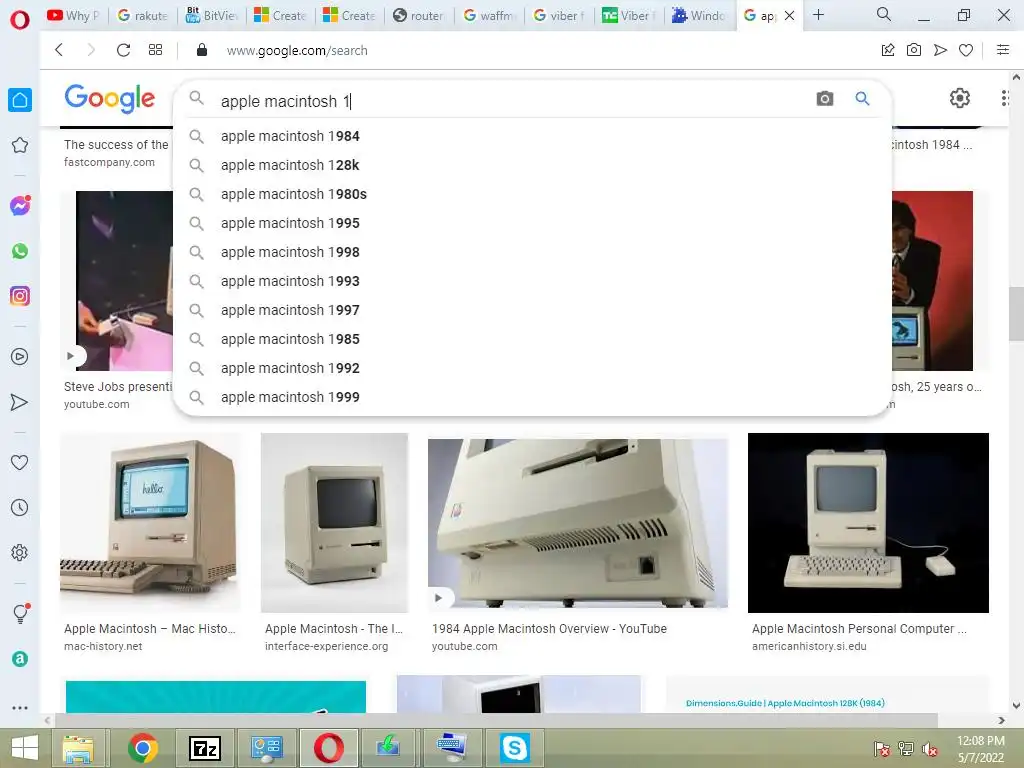Click the address bar URL
This screenshot has width=1024, height=768.
click(297, 50)
